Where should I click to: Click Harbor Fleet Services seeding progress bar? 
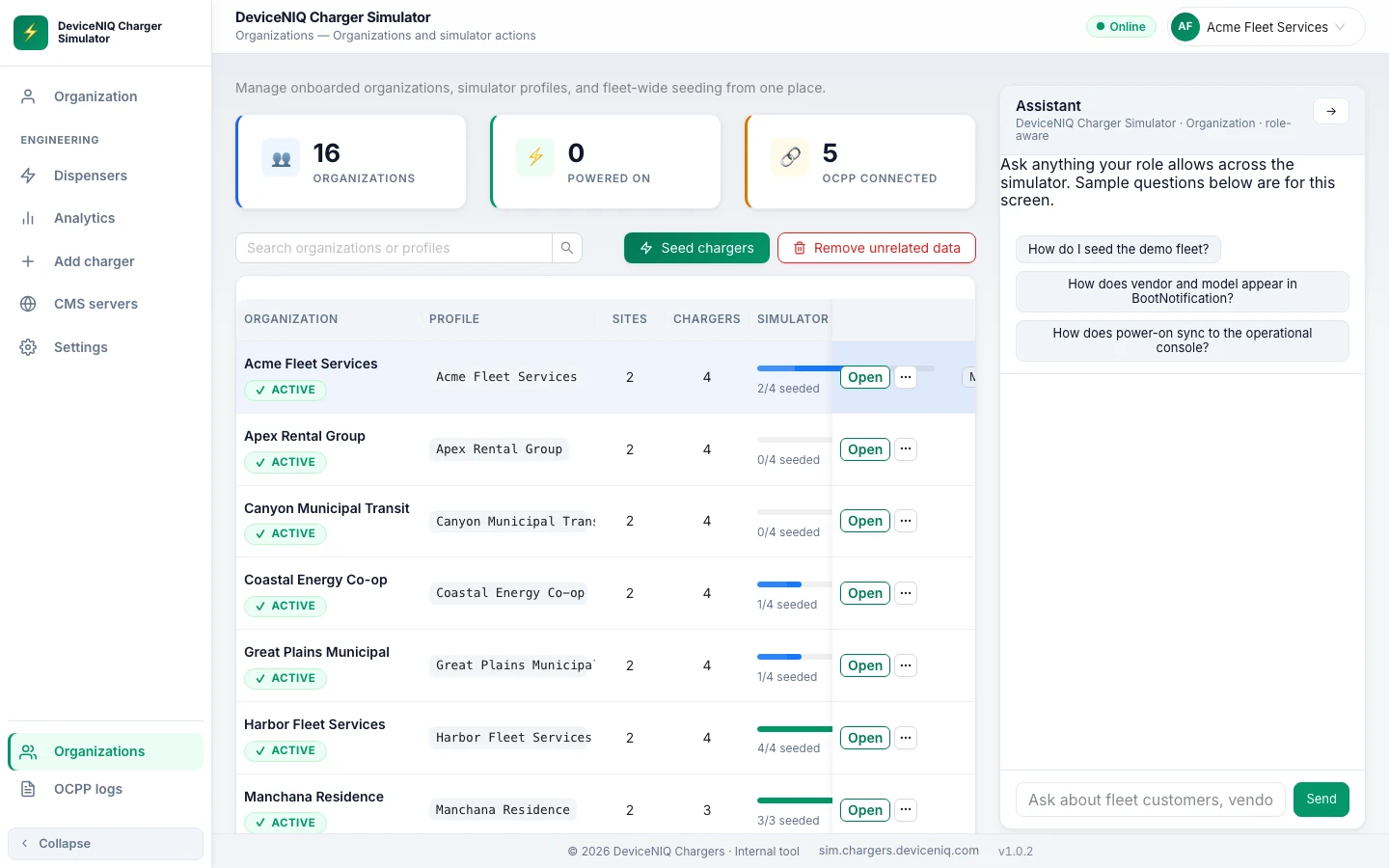pyautogui.click(x=795, y=729)
